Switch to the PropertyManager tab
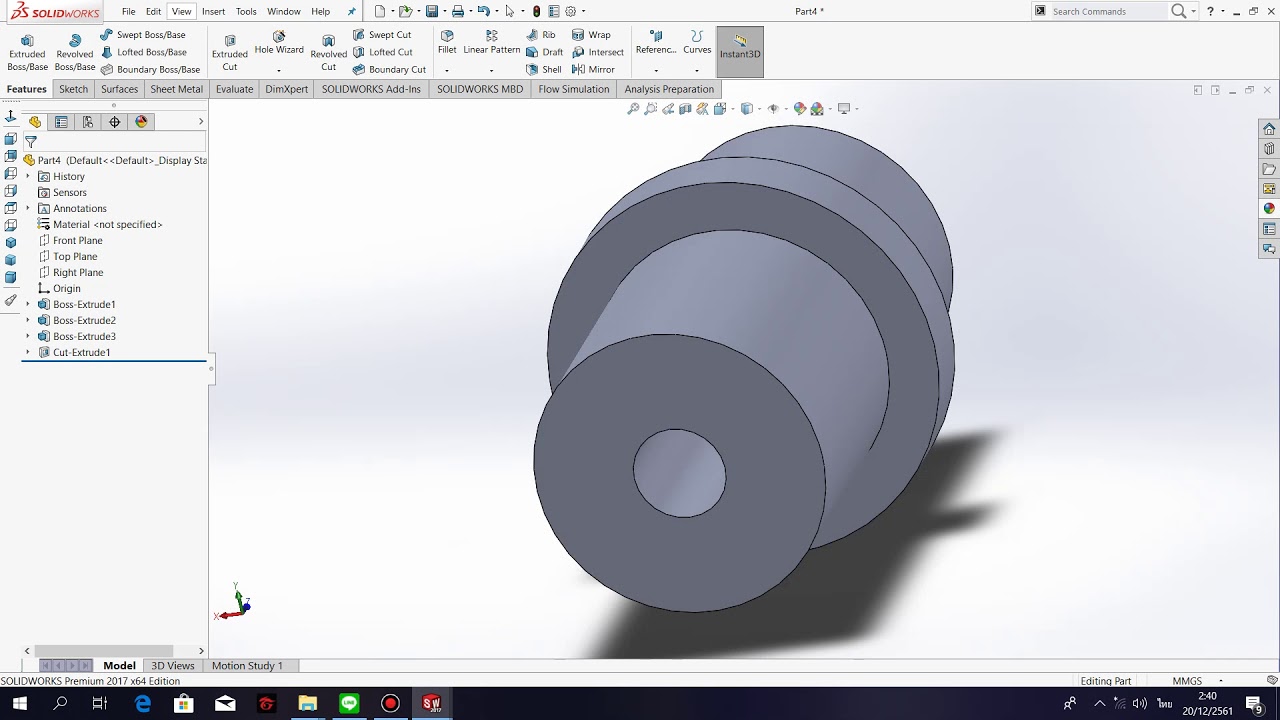Viewport: 1280px width, 720px height. point(61,122)
